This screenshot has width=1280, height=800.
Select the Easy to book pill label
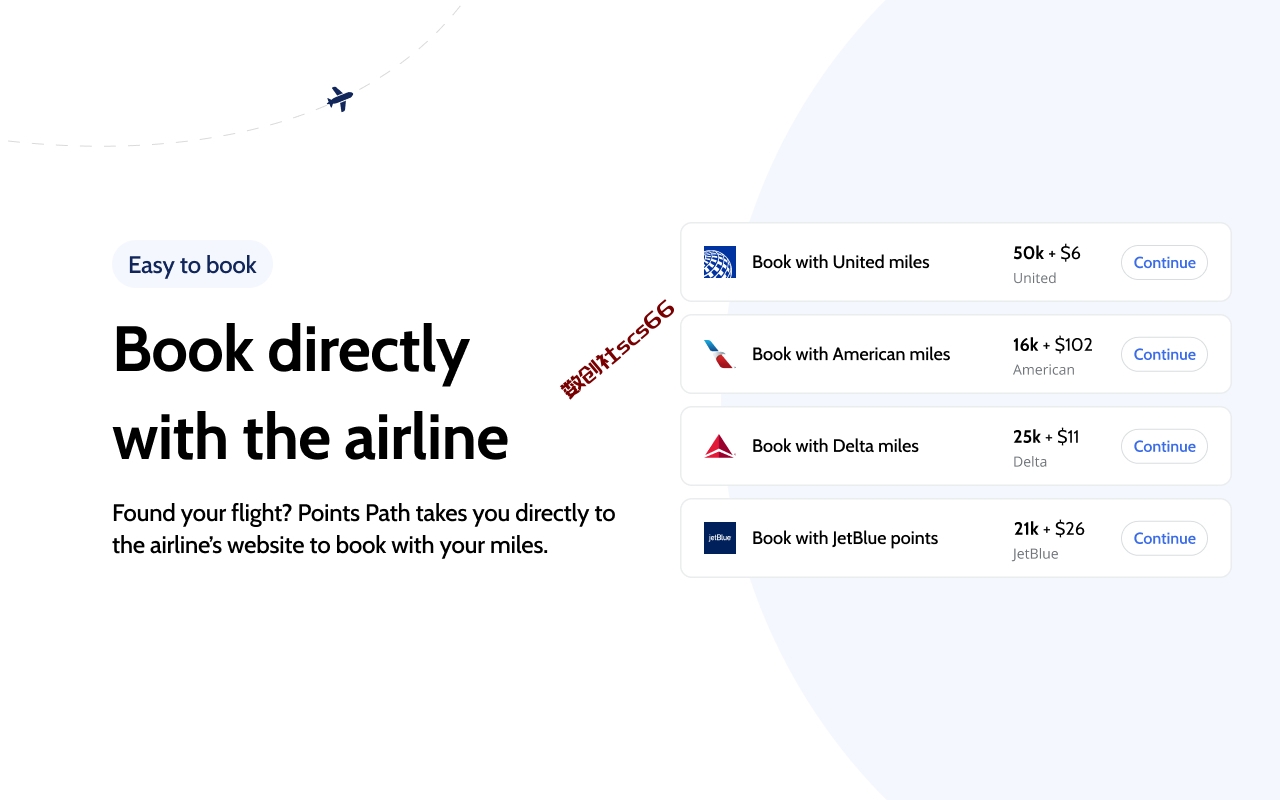(x=192, y=264)
